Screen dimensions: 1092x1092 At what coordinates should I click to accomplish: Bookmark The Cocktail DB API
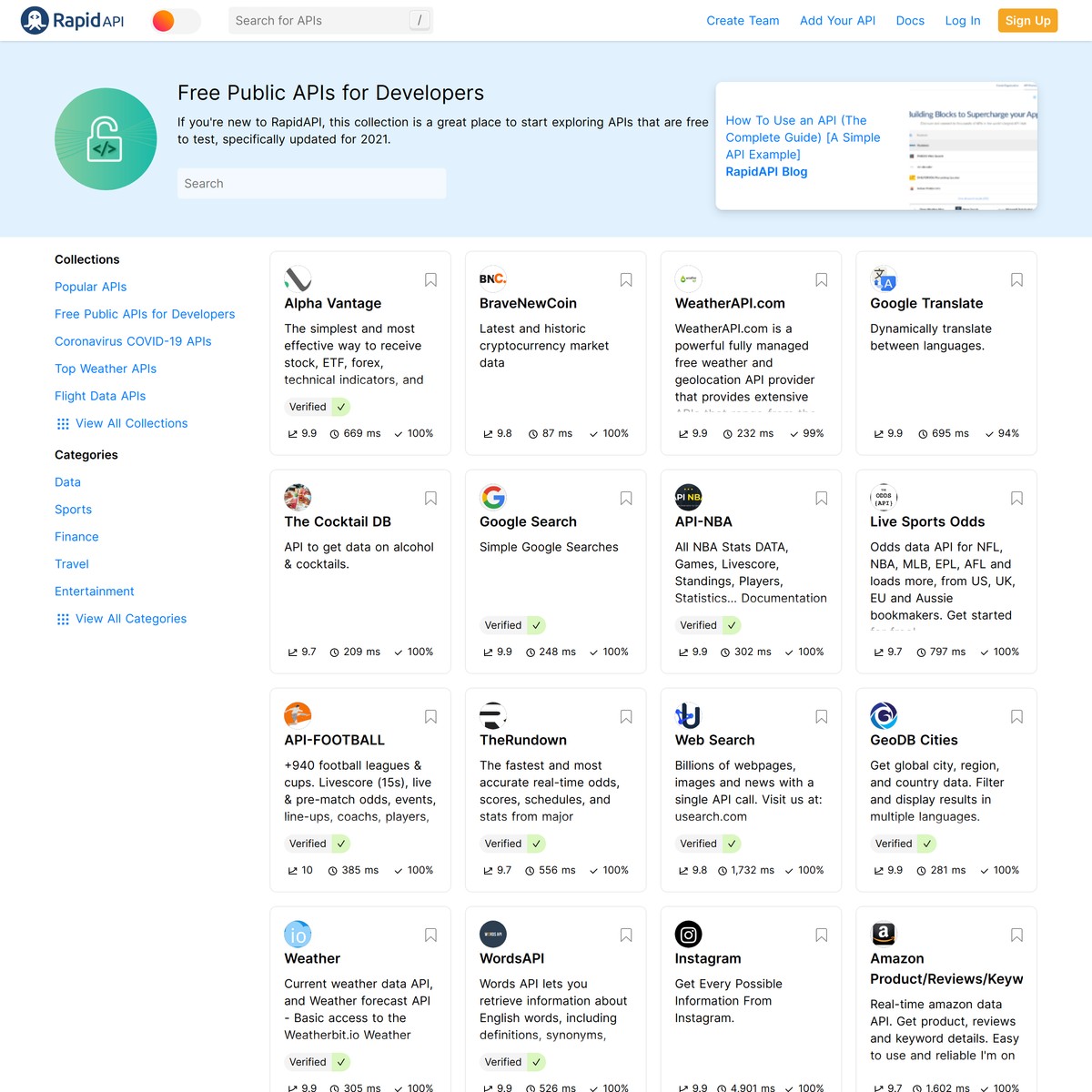tap(430, 499)
